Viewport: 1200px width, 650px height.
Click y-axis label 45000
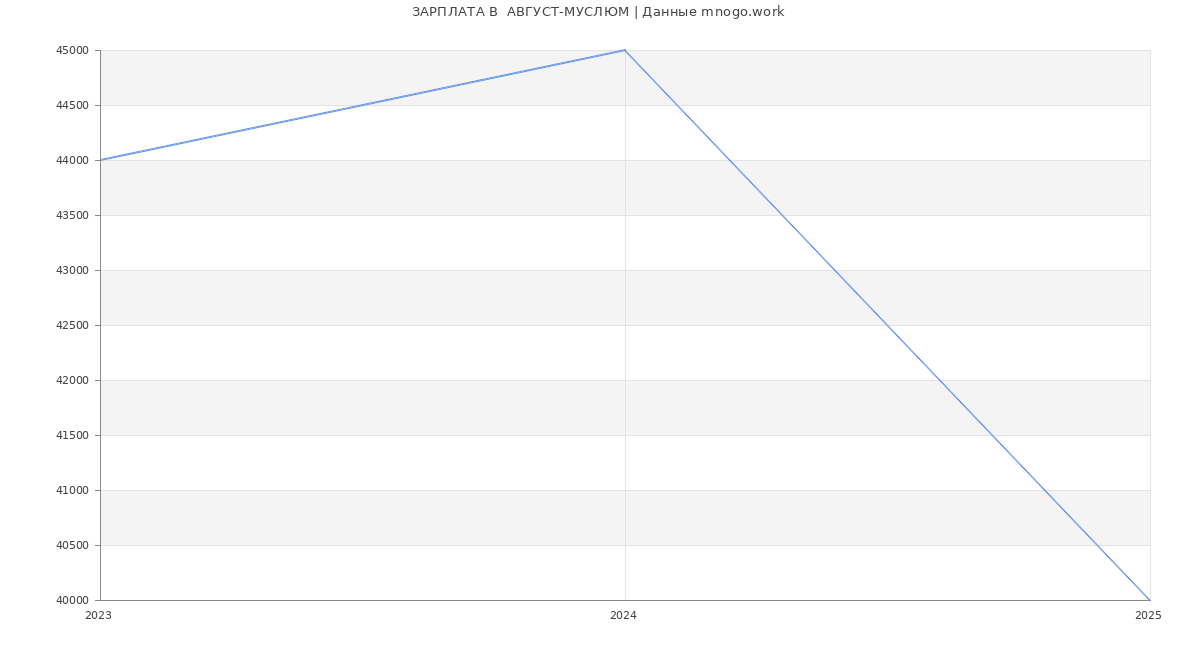(73, 50)
